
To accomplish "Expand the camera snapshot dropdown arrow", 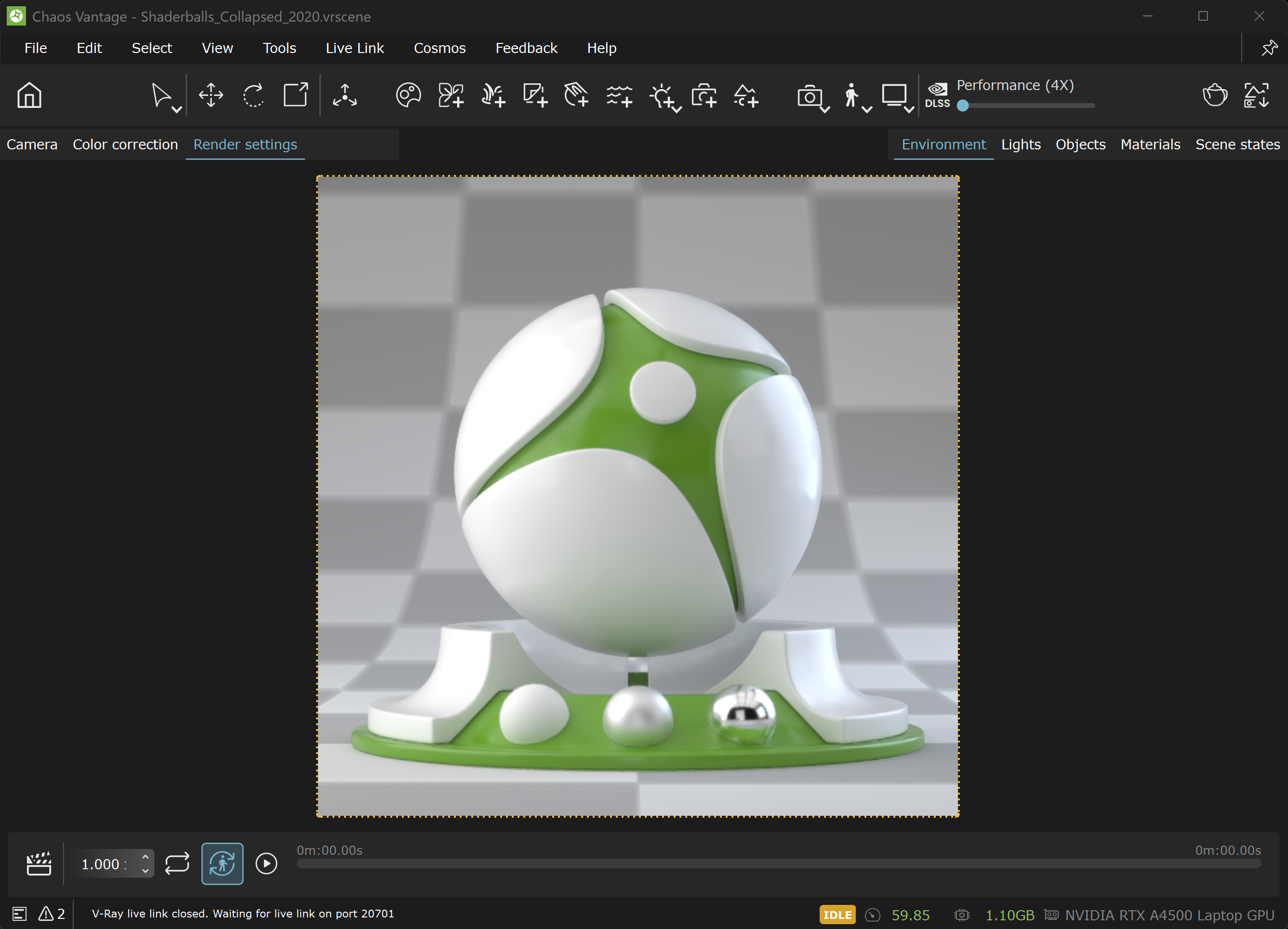I will tap(825, 109).
